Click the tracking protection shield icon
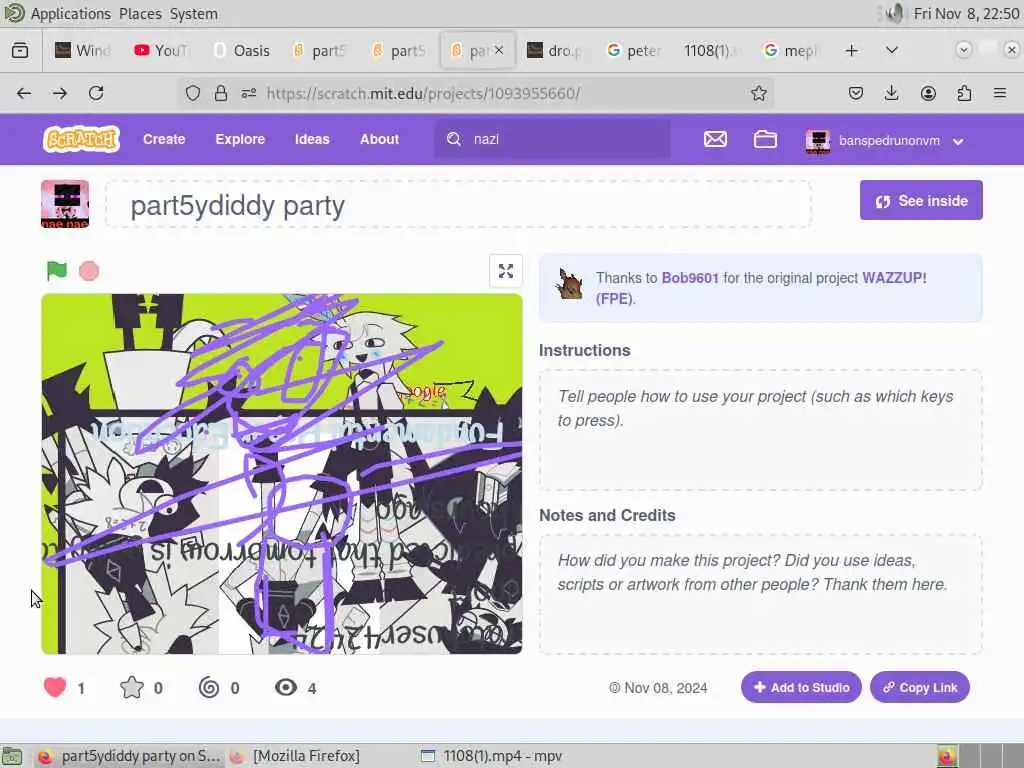1024x768 pixels. tap(193, 93)
